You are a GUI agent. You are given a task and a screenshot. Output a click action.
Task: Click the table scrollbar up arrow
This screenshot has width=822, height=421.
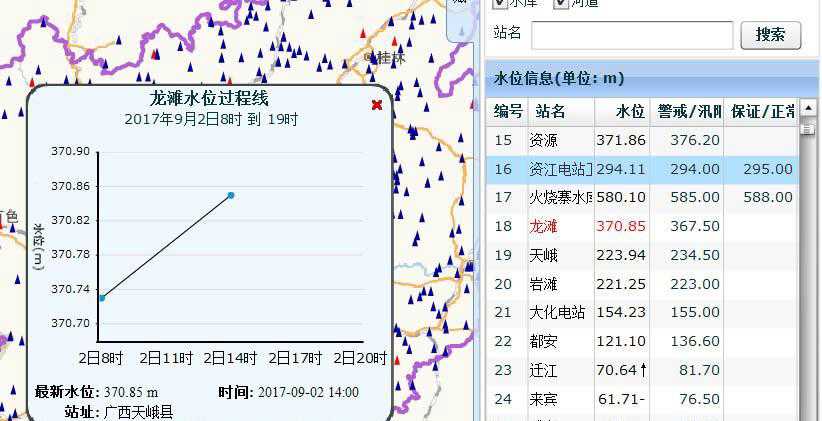point(808,109)
